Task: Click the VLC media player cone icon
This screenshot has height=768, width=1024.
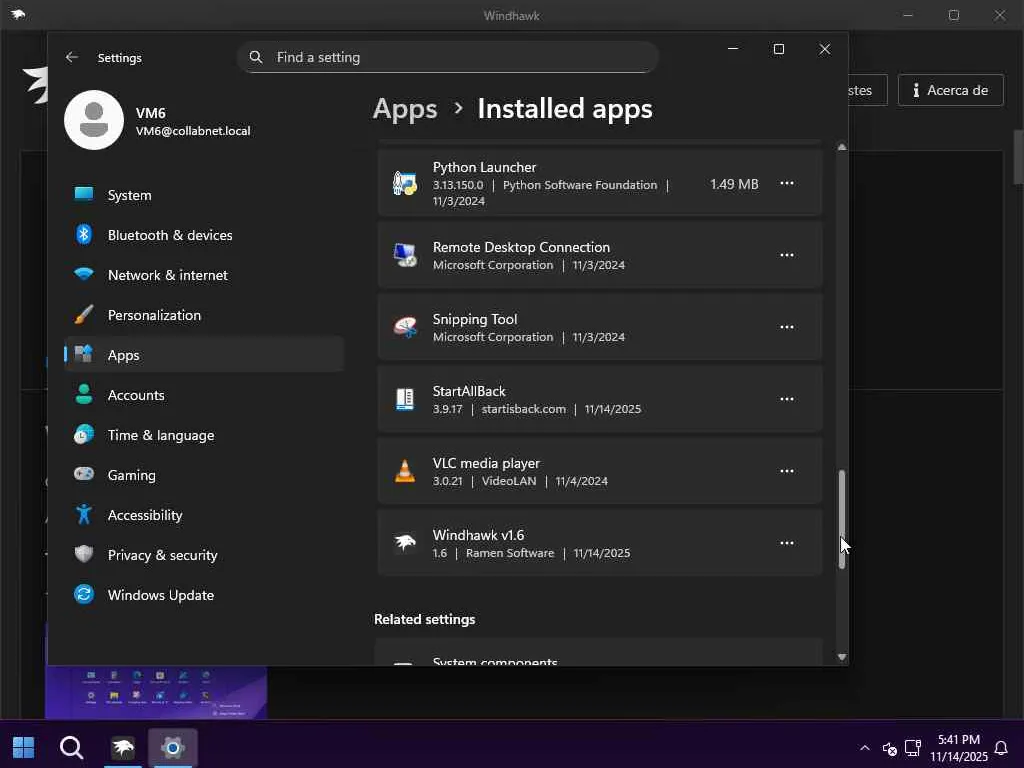Action: click(405, 471)
